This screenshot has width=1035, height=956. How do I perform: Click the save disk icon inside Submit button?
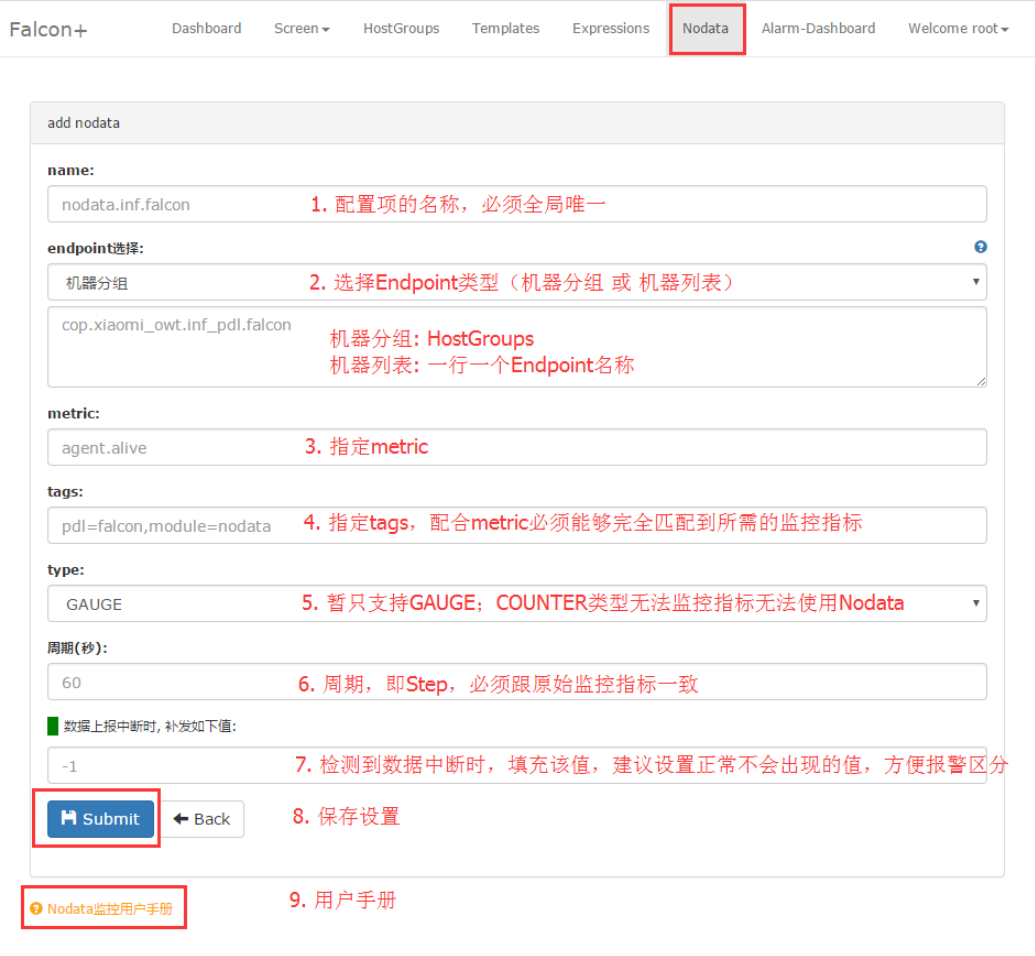click(68, 818)
